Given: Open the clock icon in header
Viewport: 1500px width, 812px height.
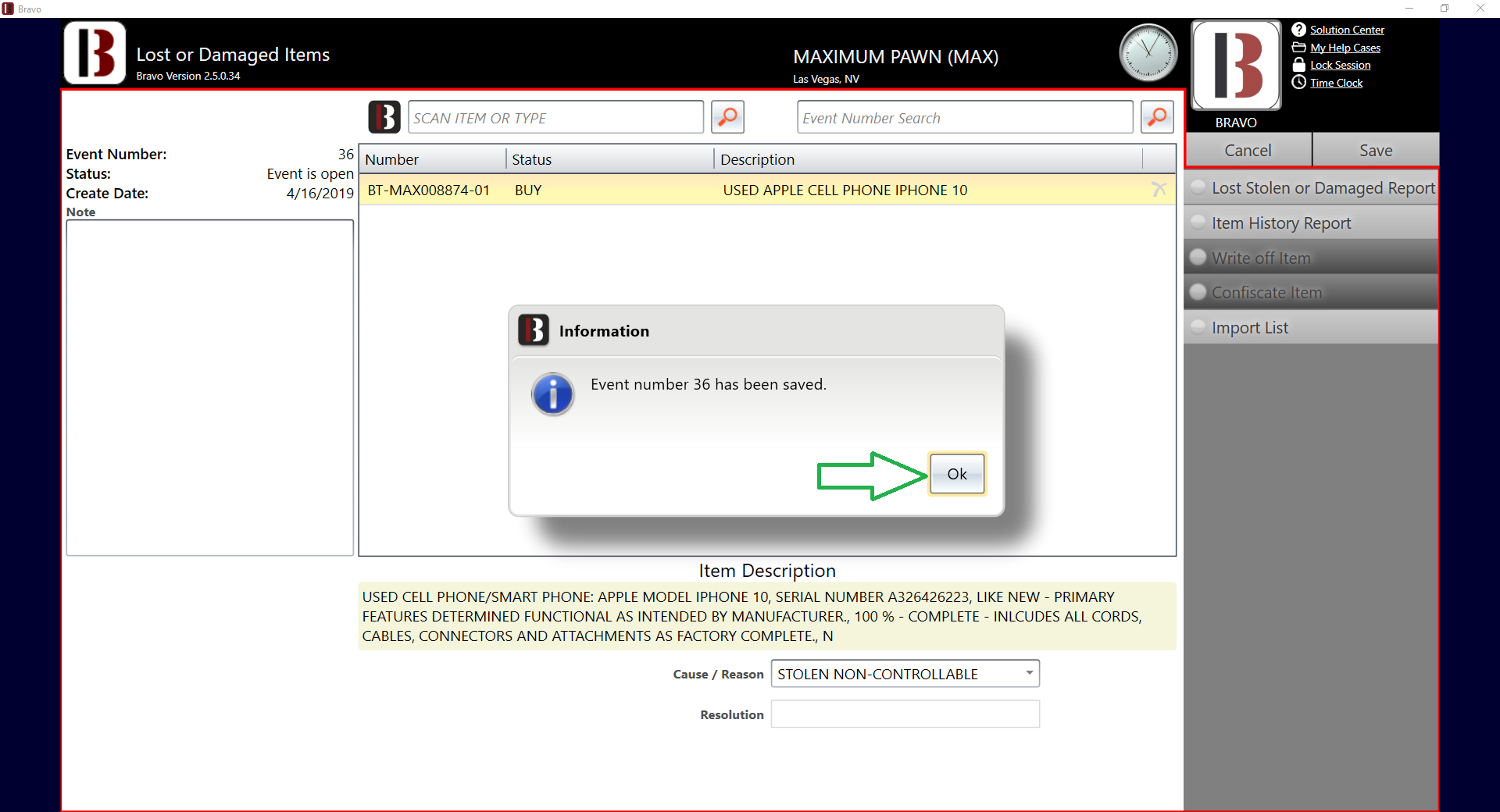Looking at the screenshot, I should pyautogui.click(x=1148, y=52).
